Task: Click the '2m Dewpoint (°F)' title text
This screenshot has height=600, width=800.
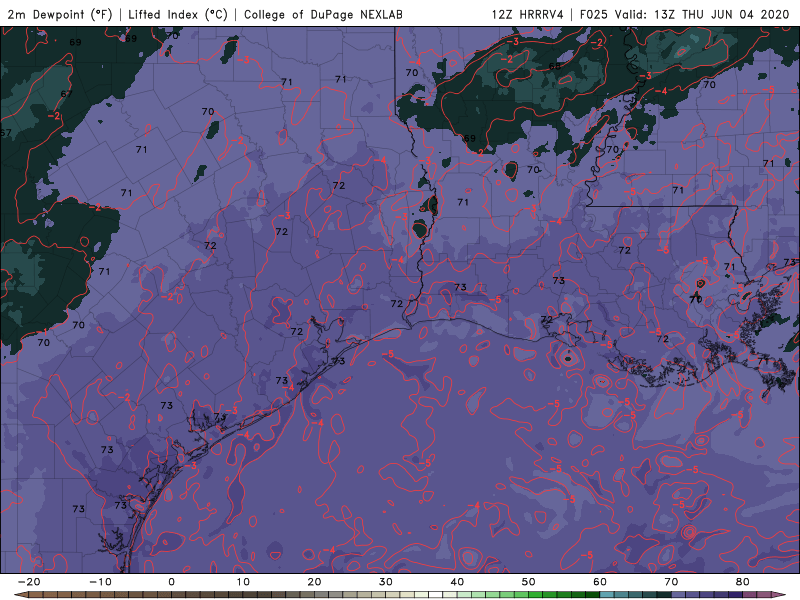Action: click(x=60, y=14)
